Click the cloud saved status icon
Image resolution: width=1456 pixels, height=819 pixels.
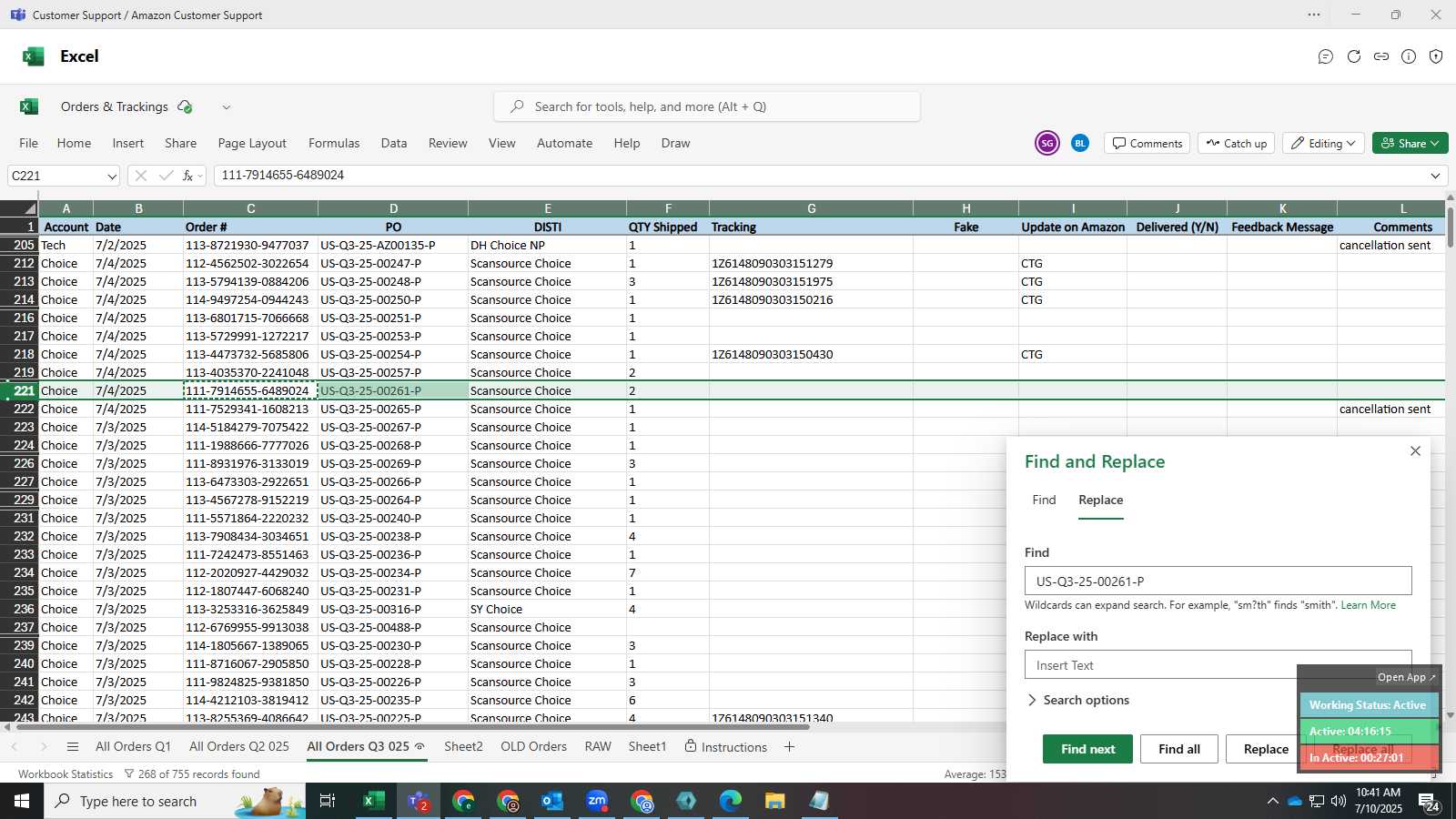click(x=185, y=106)
